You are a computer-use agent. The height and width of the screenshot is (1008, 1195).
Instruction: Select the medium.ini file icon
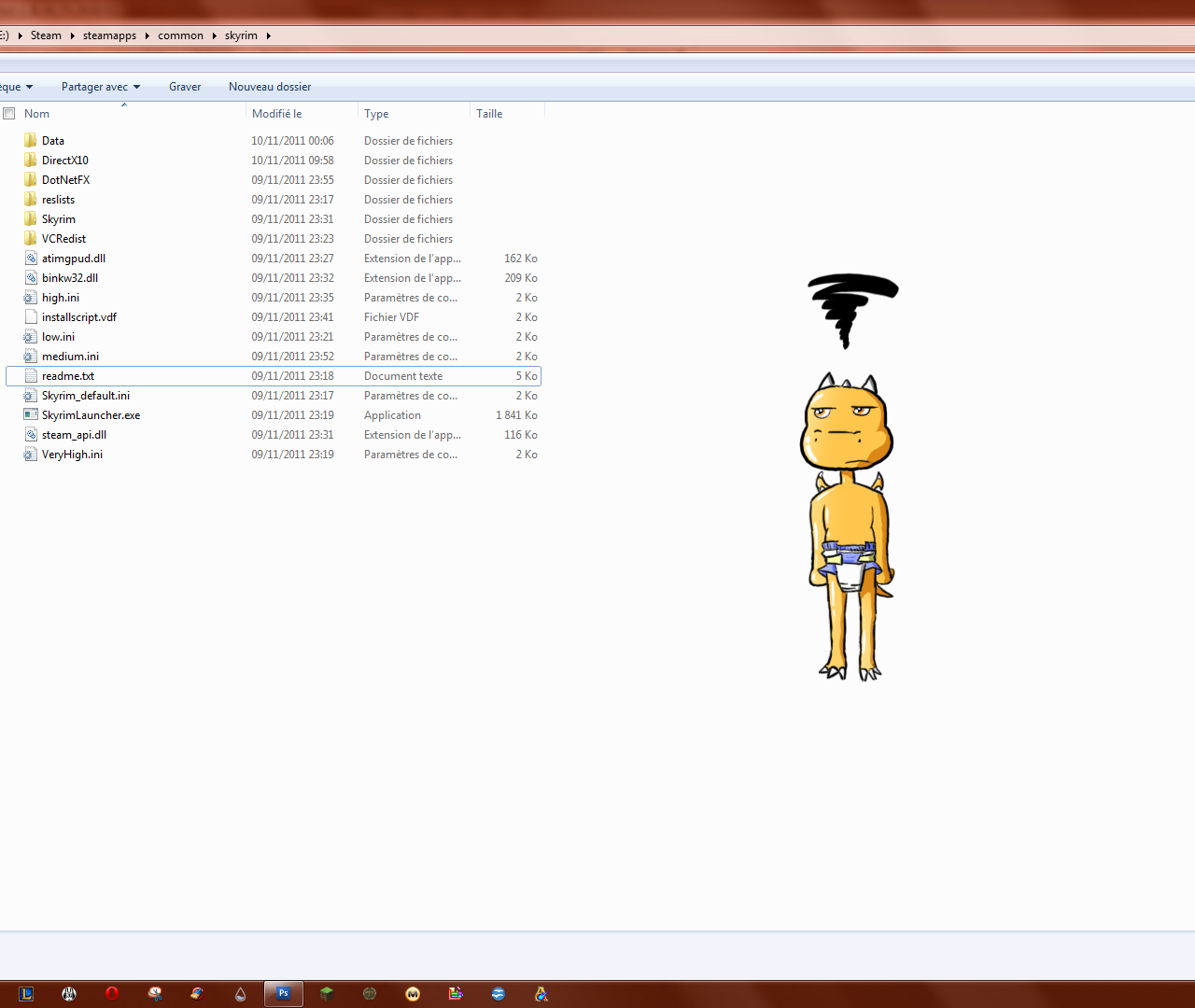[31, 357]
